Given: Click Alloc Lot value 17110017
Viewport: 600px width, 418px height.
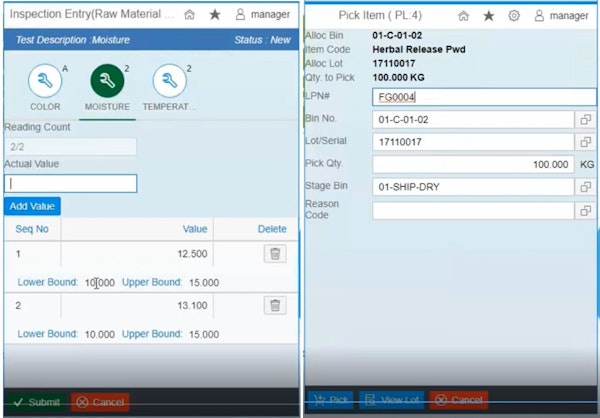Looking at the screenshot, I should tap(394, 64).
